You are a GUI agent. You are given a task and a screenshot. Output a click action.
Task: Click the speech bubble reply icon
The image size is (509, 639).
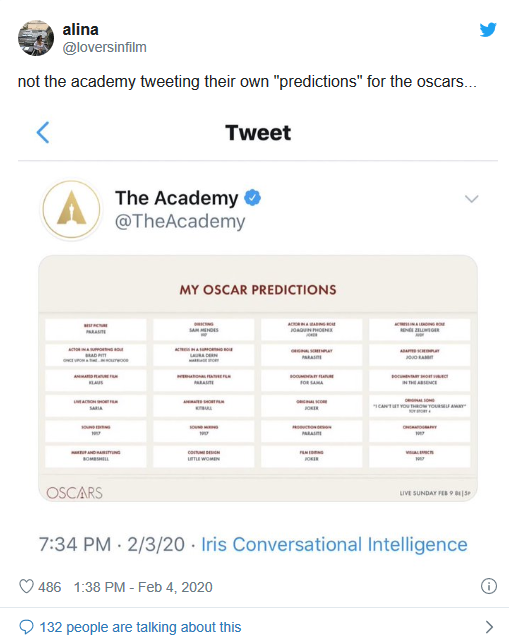26,627
